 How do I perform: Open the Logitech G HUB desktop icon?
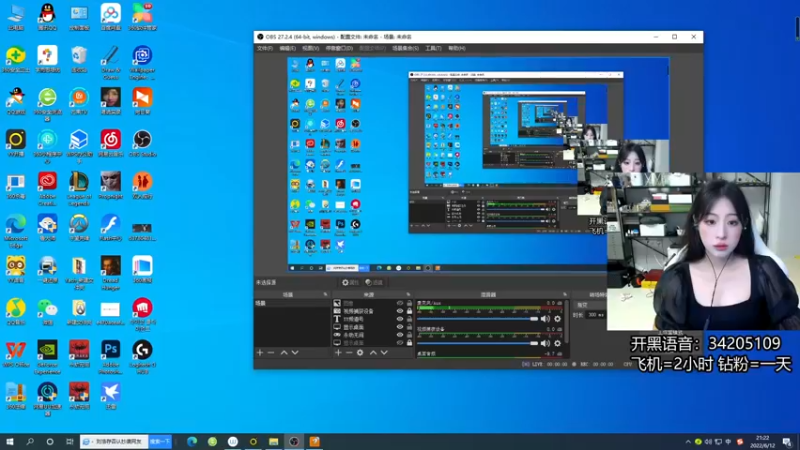[142, 357]
